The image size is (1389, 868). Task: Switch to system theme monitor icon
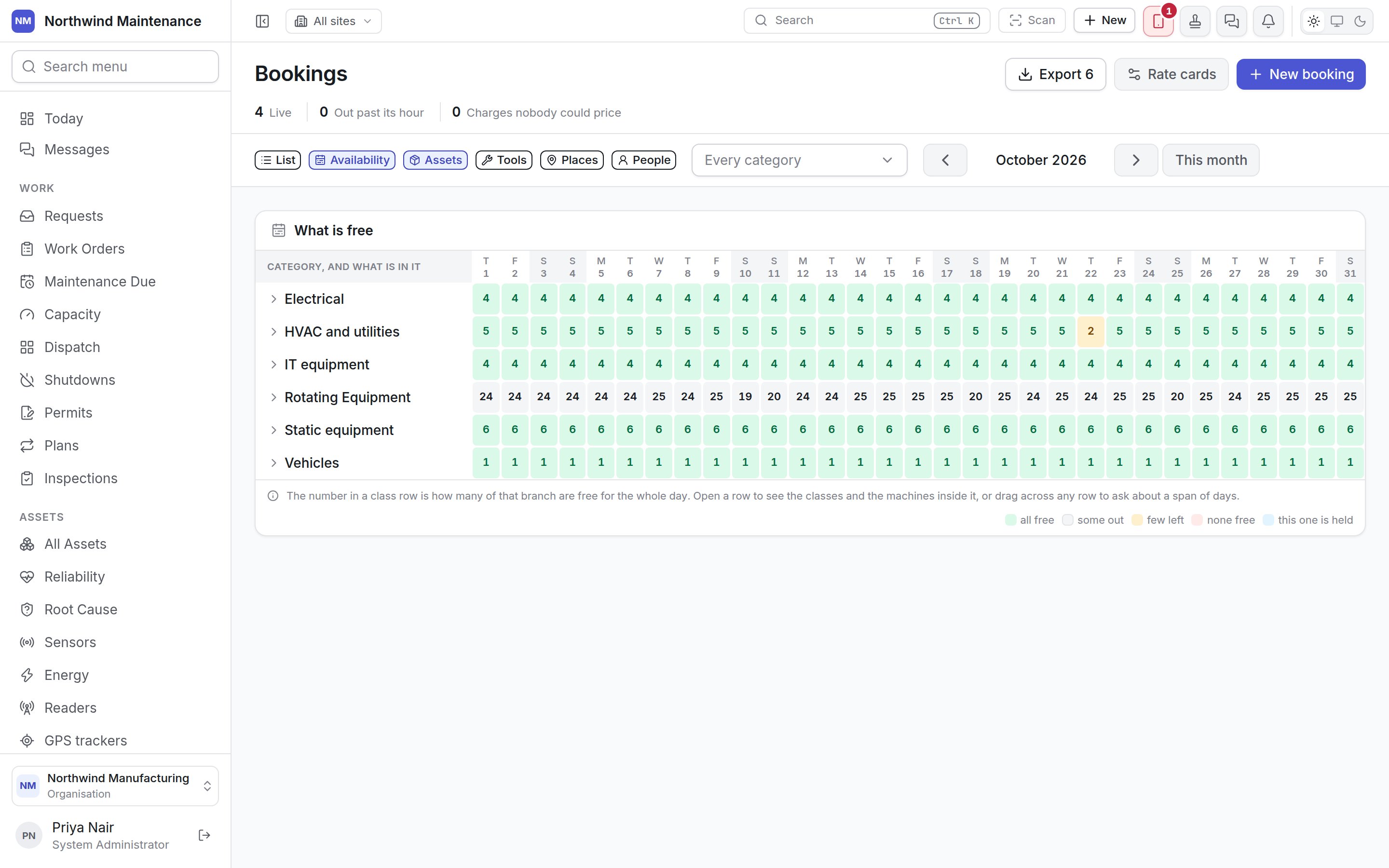coord(1337,21)
